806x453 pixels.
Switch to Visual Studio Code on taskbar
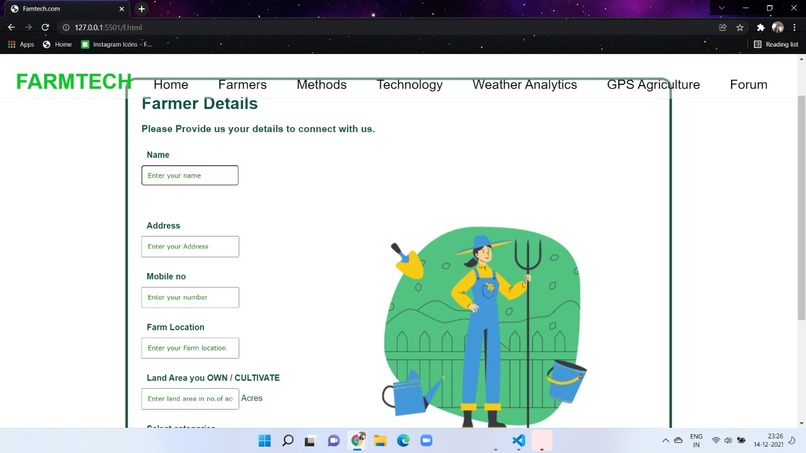click(519, 441)
